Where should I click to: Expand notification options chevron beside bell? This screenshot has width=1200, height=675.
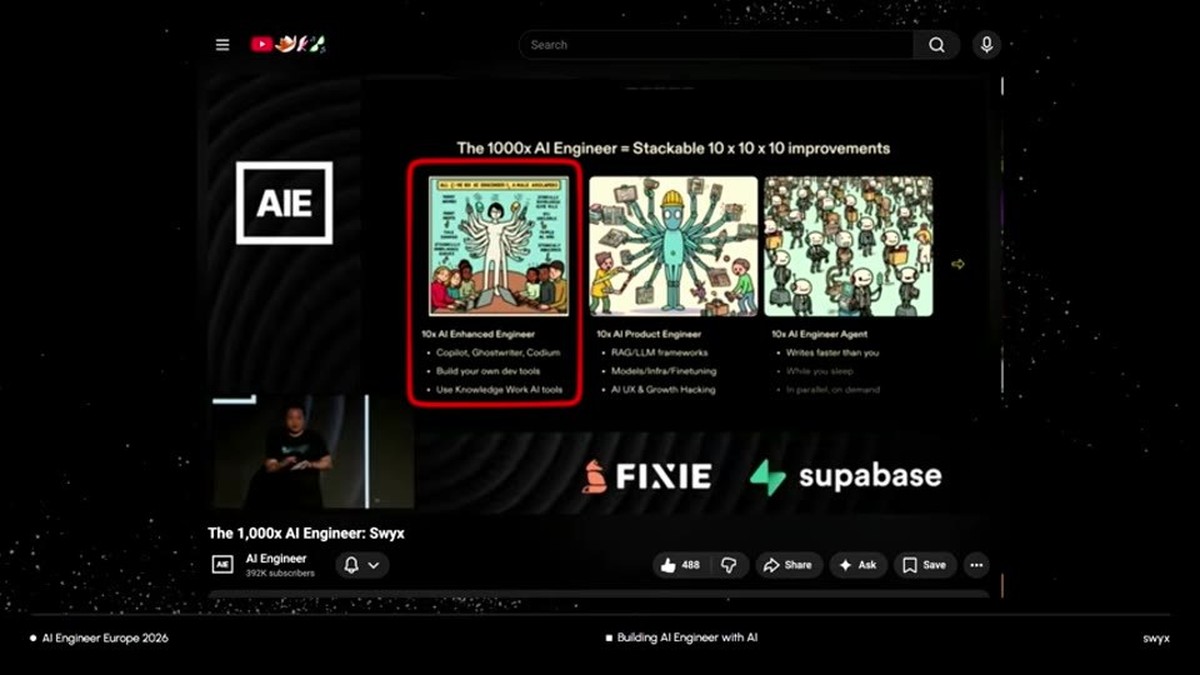click(374, 565)
